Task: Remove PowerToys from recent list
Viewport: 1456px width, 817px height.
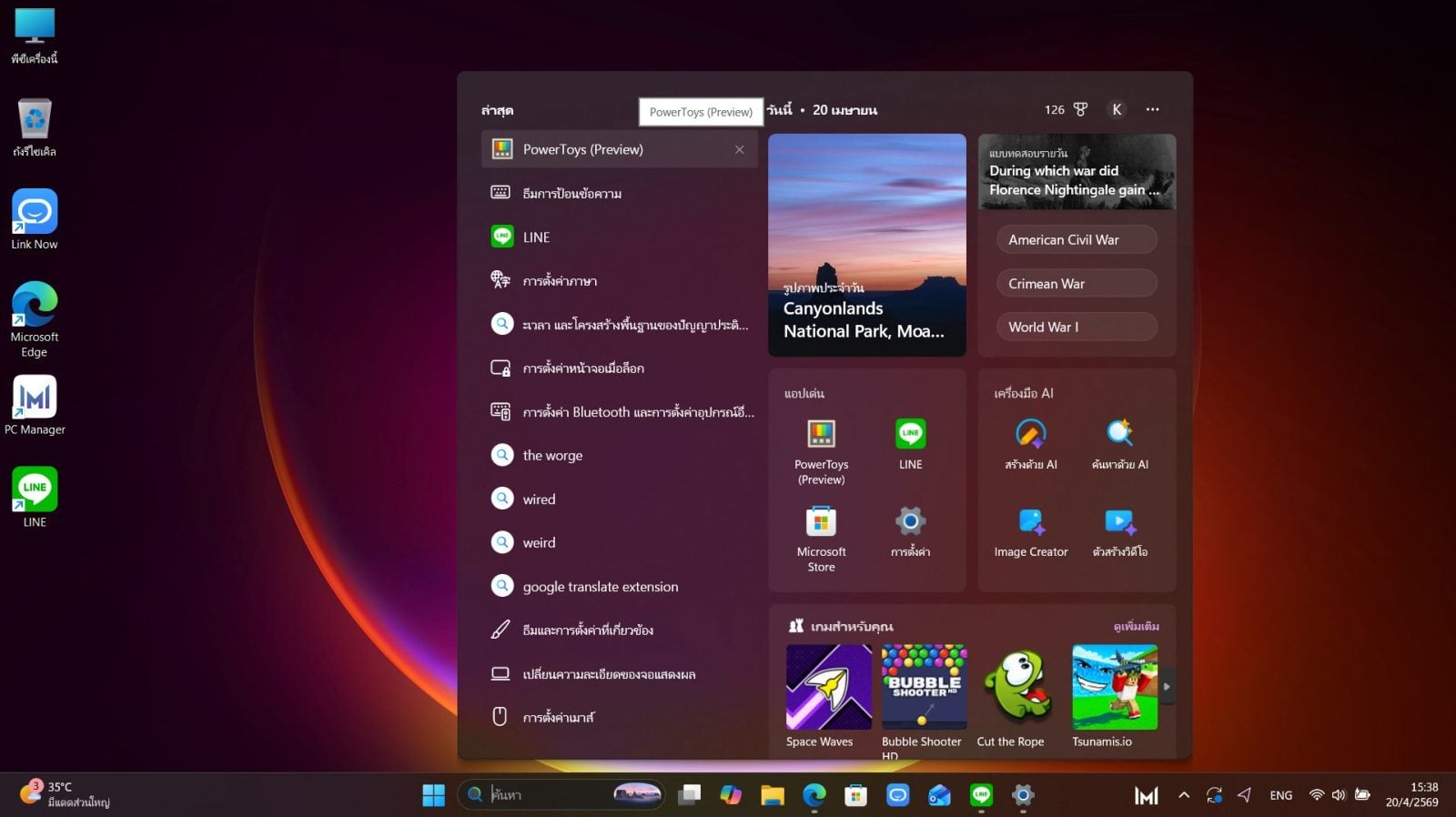Action: 739,150
